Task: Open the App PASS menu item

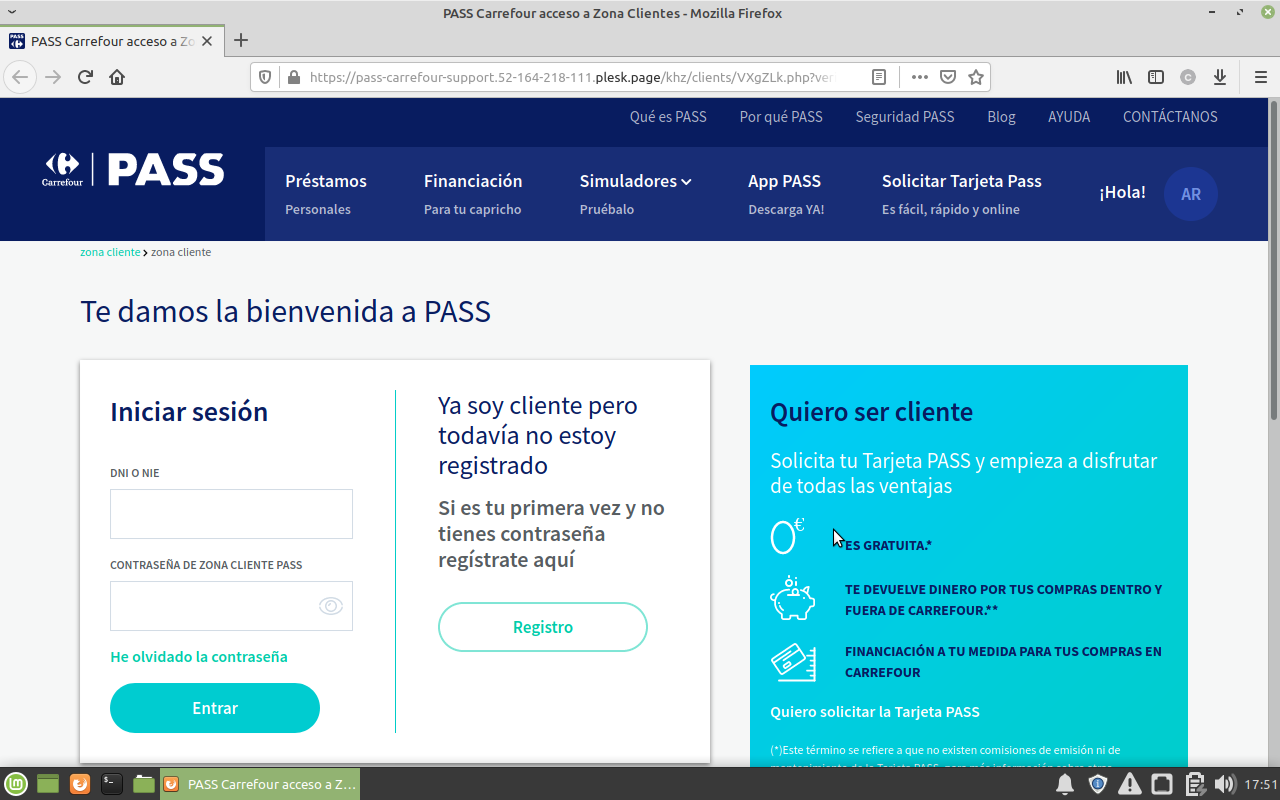Action: coord(786,194)
